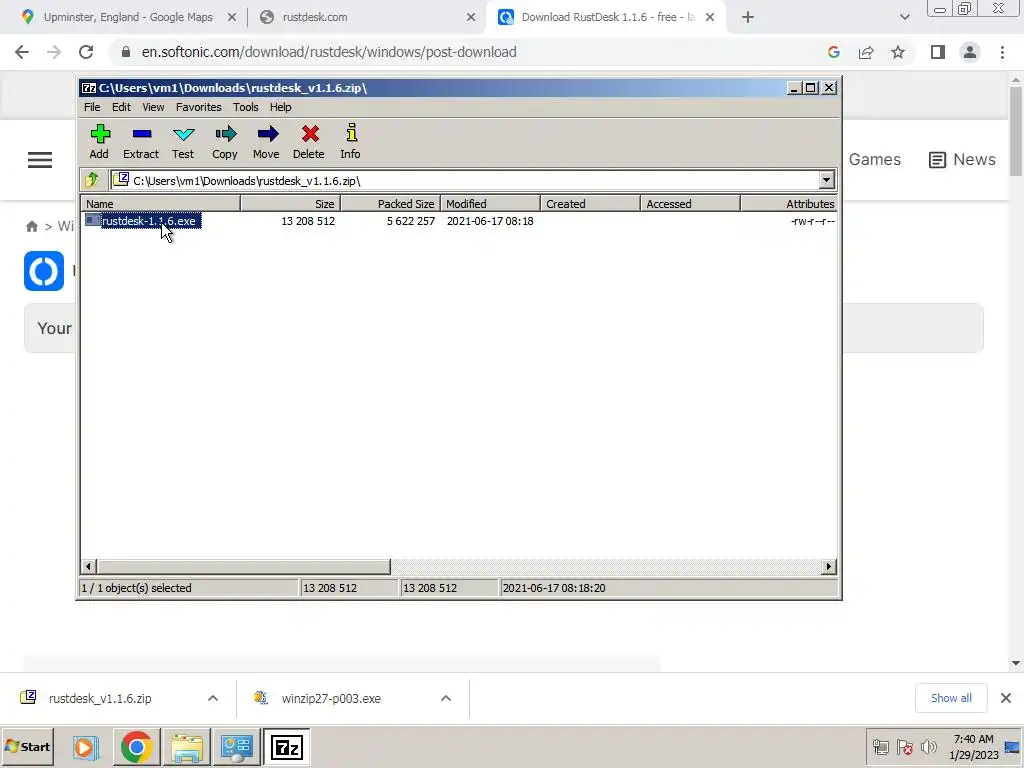
Task: Open Chrome tab search chevron
Action: click(904, 18)
